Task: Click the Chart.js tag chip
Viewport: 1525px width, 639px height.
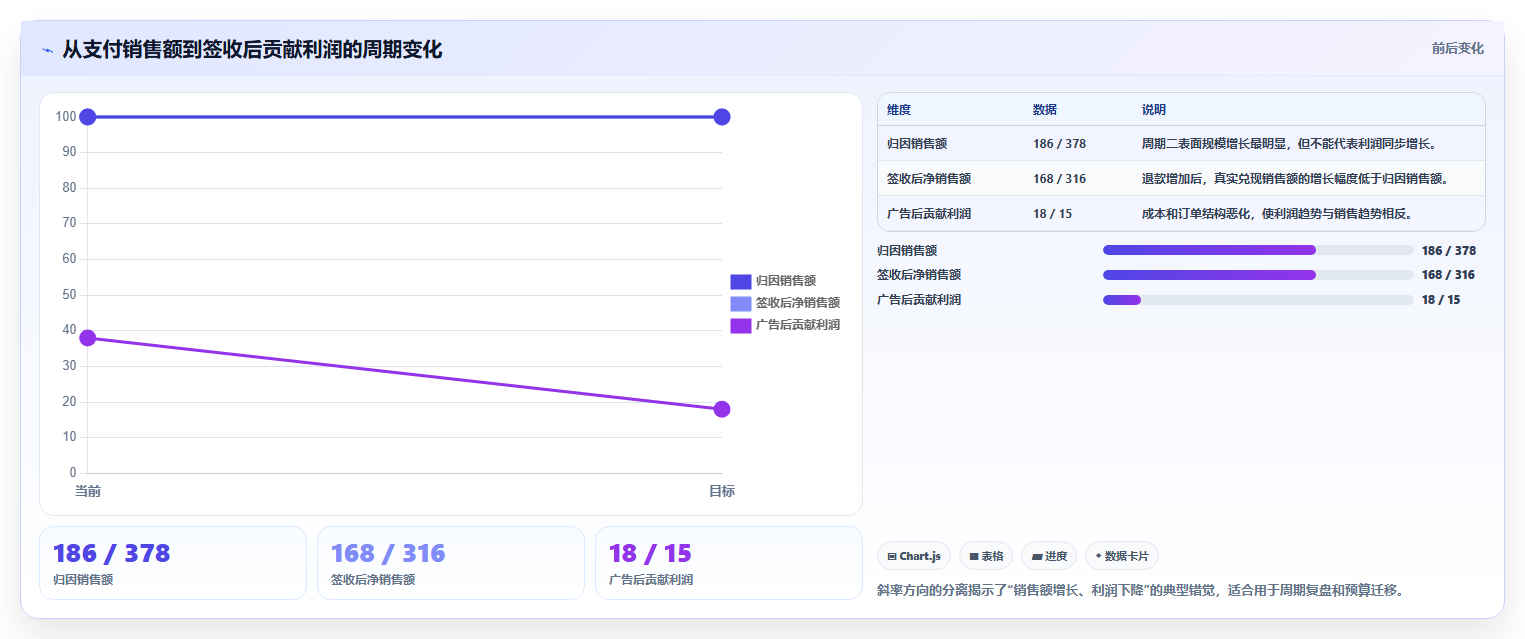Action: point(914,556)
